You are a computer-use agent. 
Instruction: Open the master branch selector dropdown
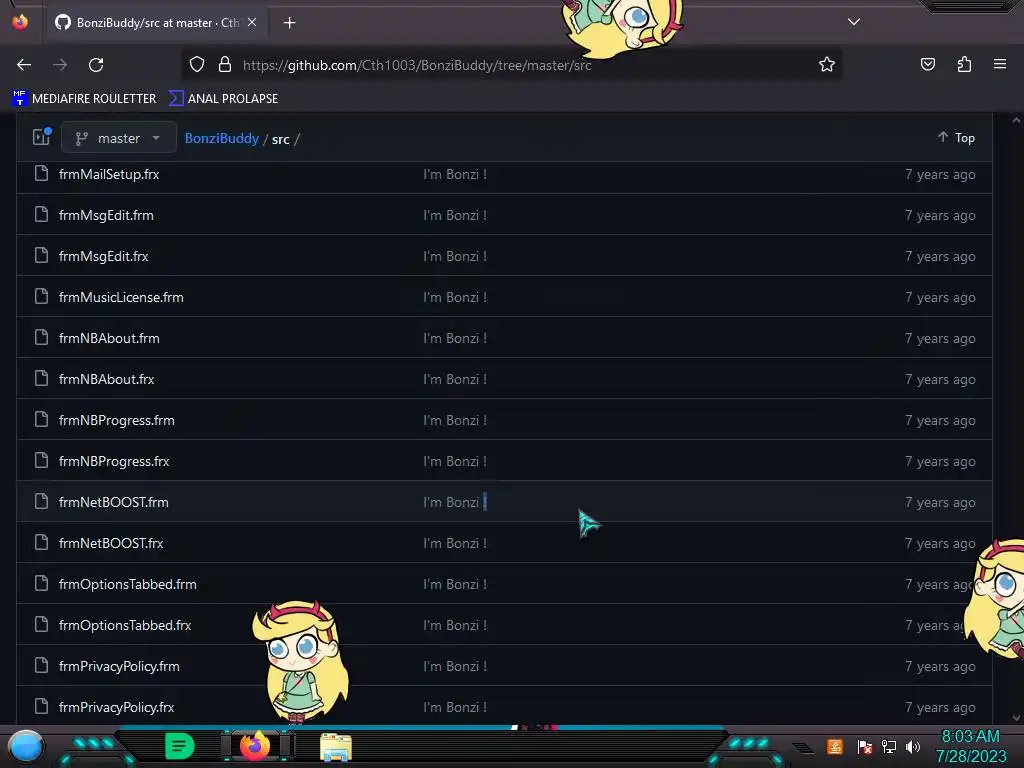118,138
